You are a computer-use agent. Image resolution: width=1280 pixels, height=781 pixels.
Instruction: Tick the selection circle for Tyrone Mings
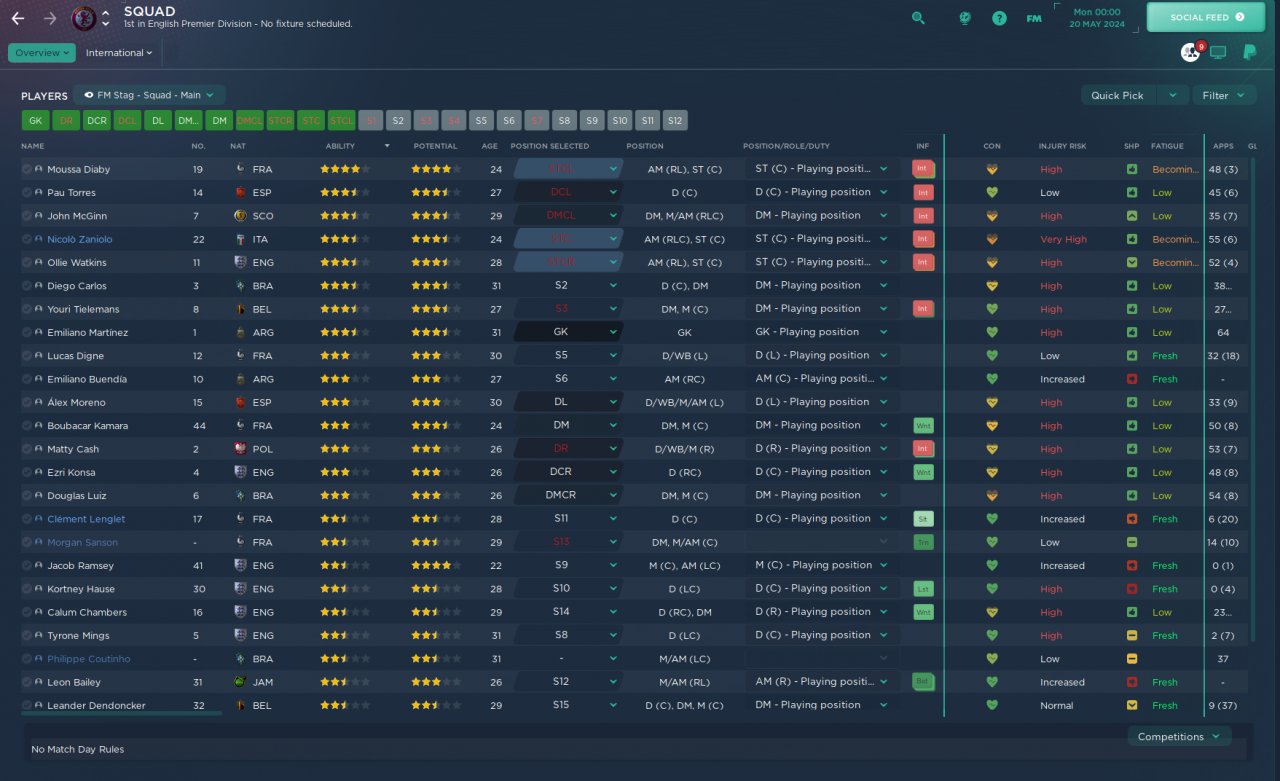(x=27, y=635)
